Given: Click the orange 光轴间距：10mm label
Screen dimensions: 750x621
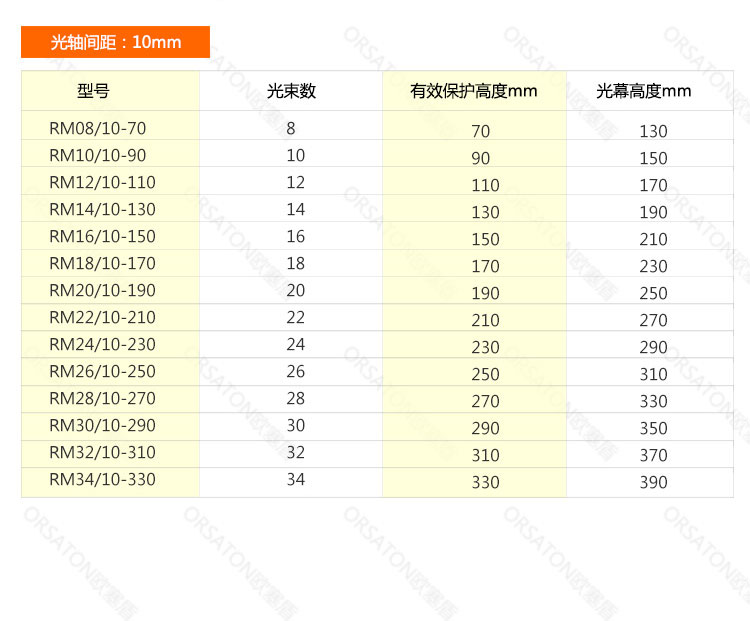Looking at the screenshot, I should pos(116,42).
